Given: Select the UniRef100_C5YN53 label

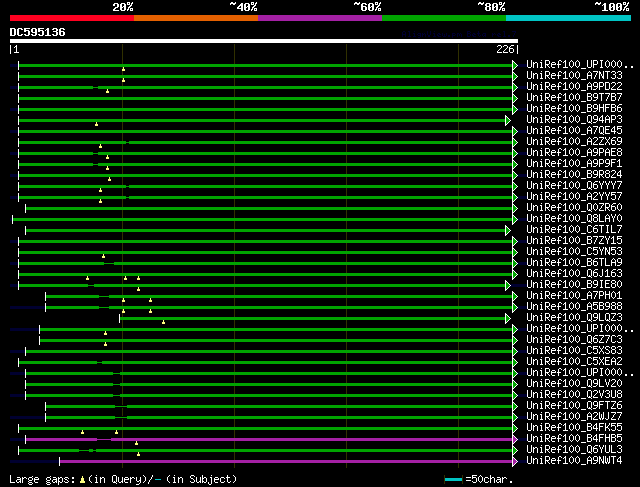Looking at the screenshot, I should (574, 252).
